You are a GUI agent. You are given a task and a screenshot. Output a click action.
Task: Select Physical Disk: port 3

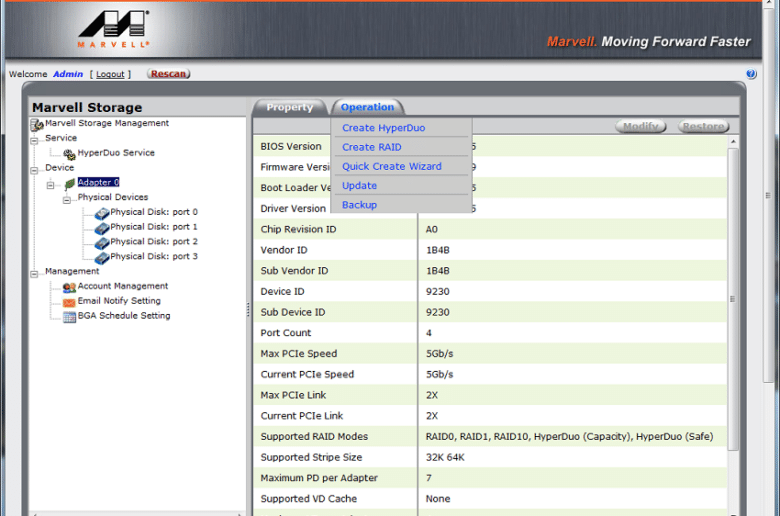[x=154, y=256]
